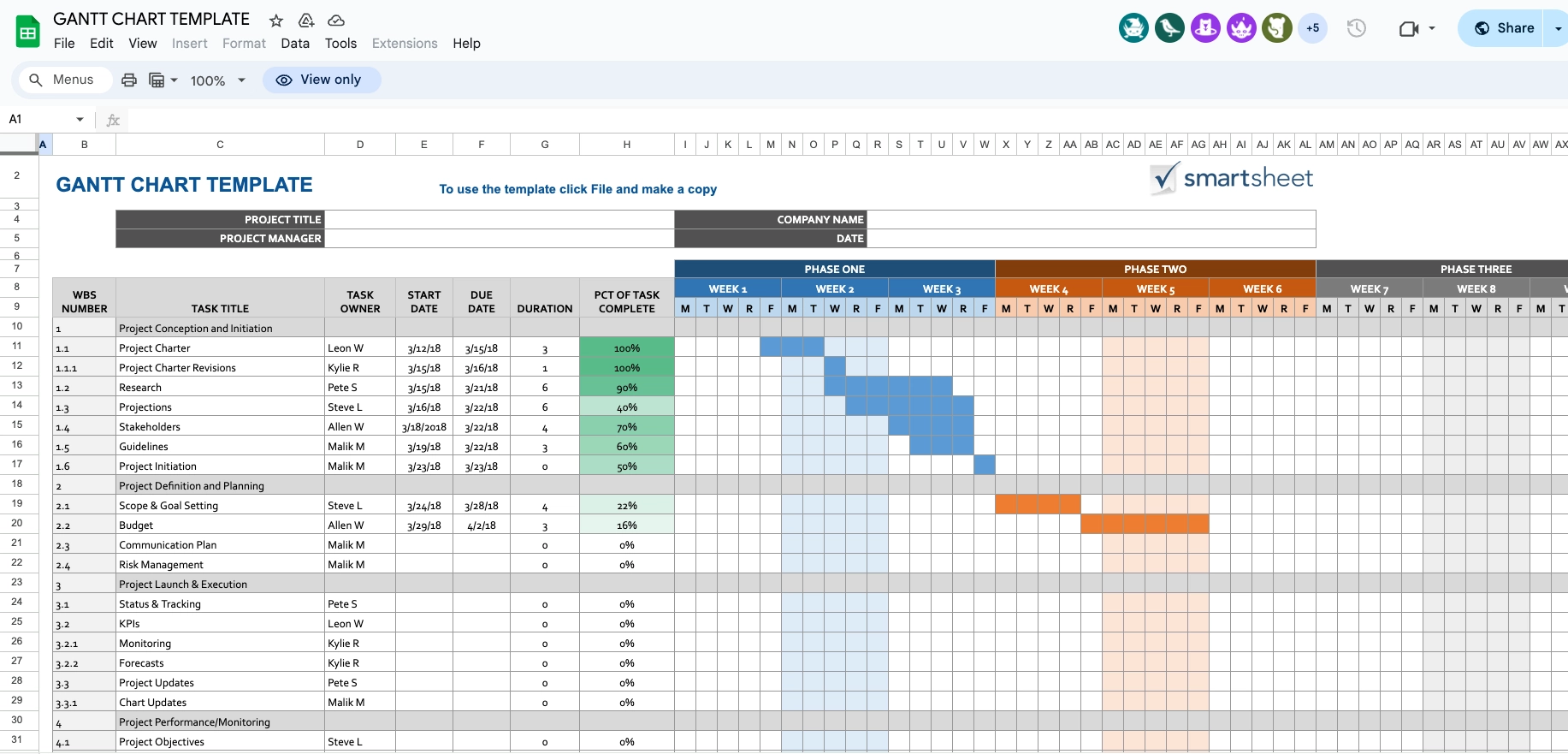Open version history clock icon

[1356, 28]
